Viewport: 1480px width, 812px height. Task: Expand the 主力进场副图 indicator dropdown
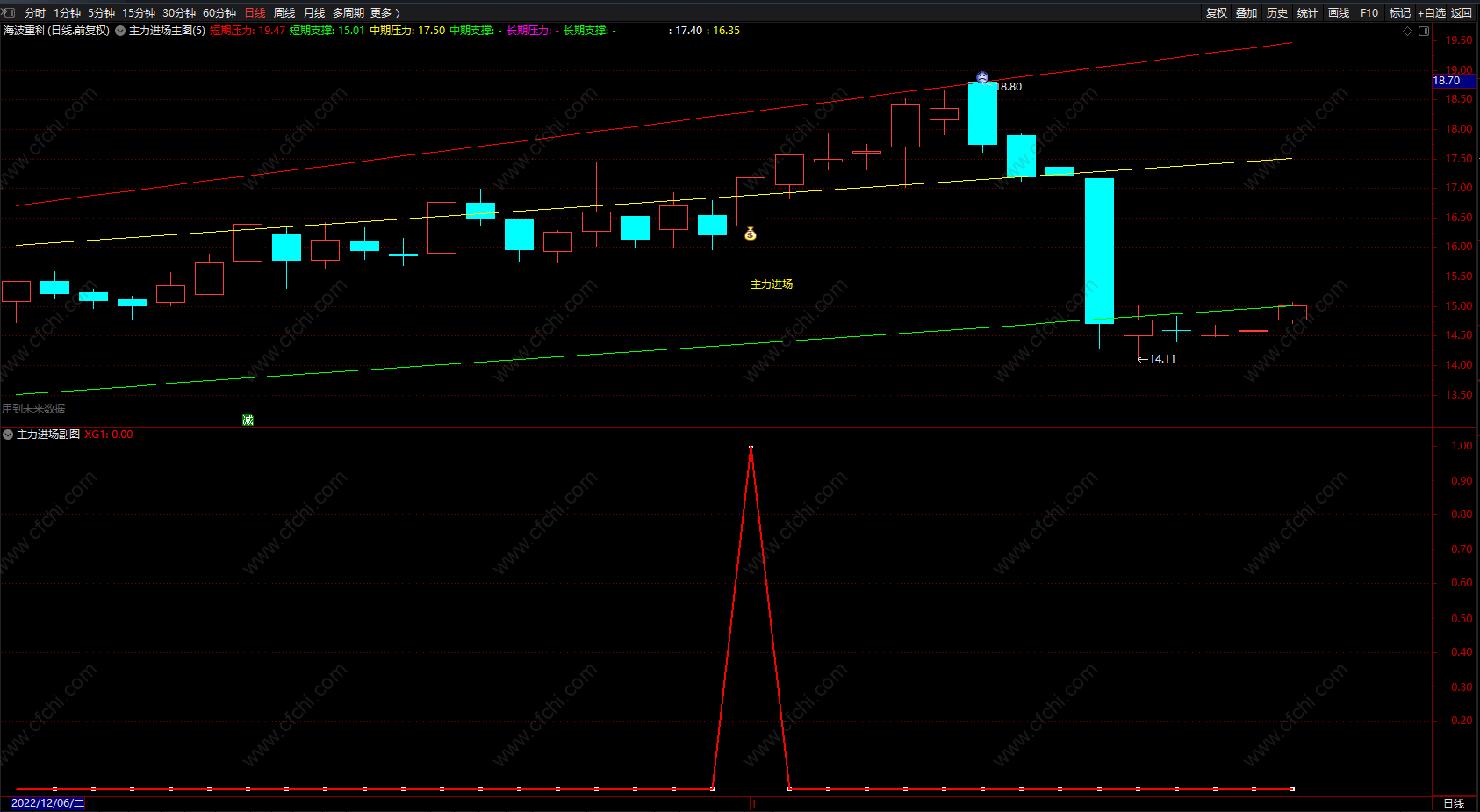click(8, 435)
